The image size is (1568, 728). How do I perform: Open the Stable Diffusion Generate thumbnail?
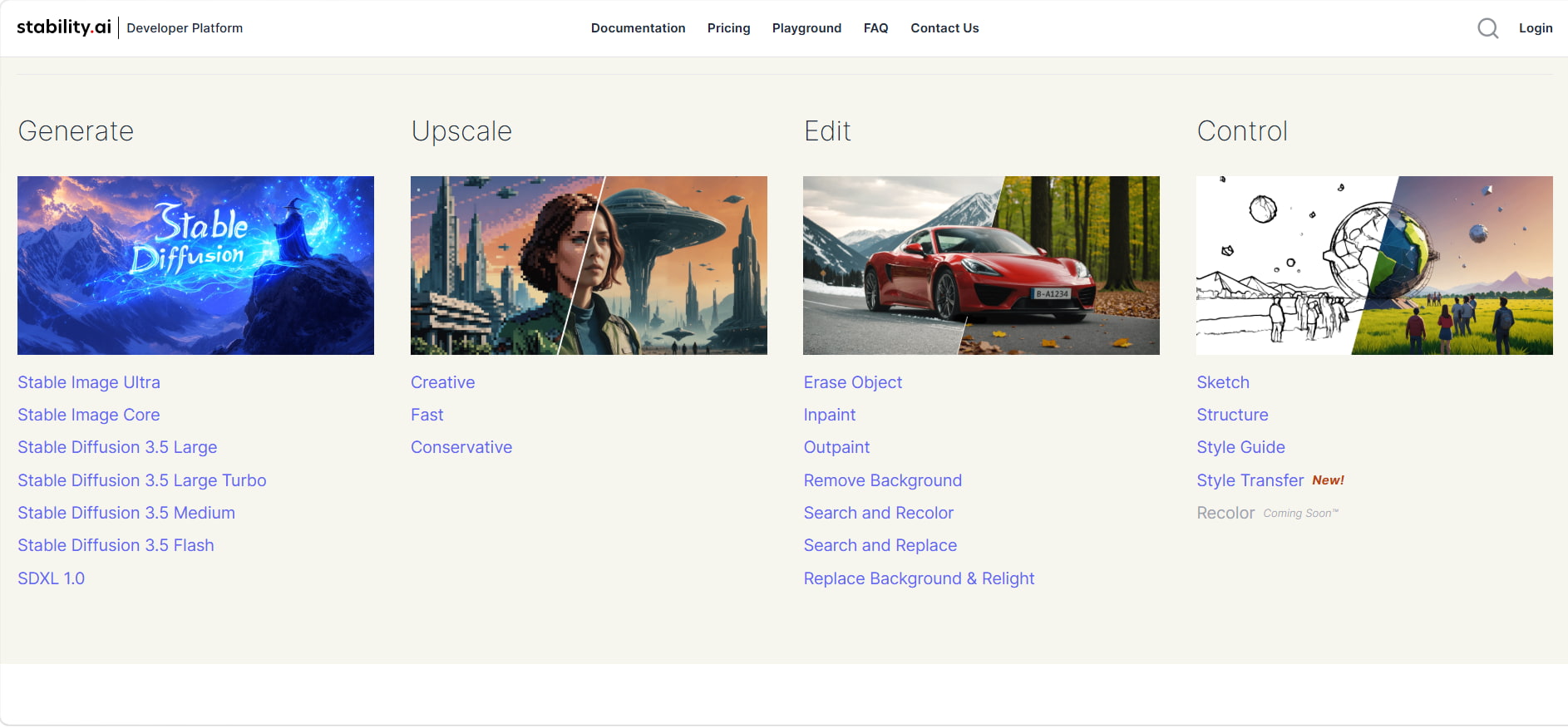(x=195, y=265)
